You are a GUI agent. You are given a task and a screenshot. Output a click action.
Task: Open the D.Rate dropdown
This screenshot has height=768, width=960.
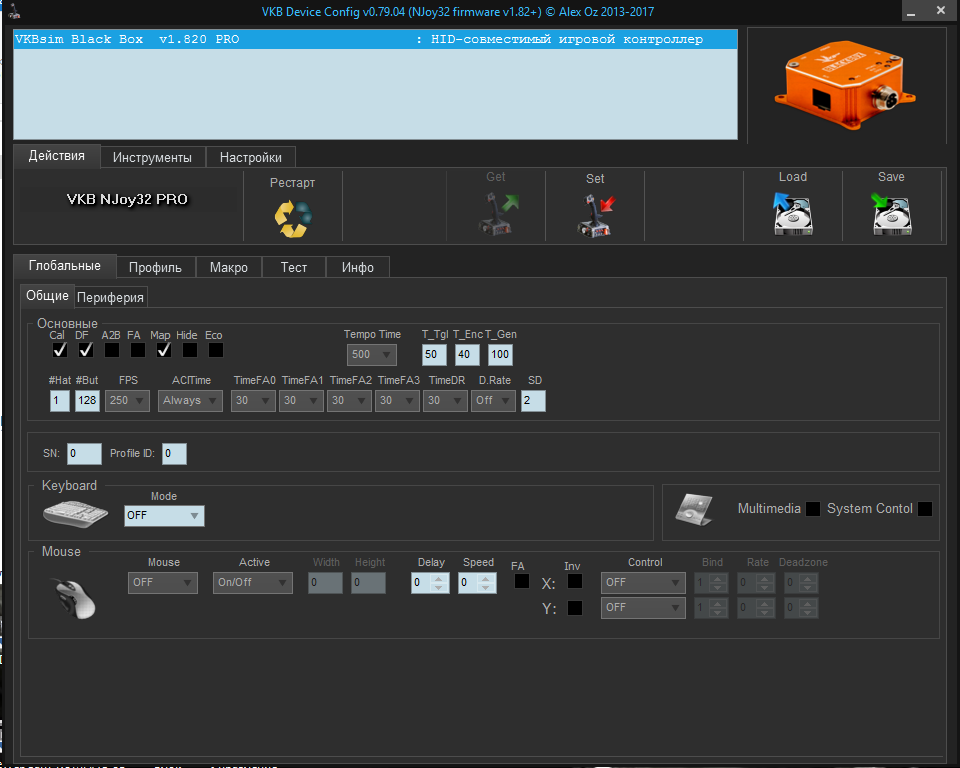(493, 401)
